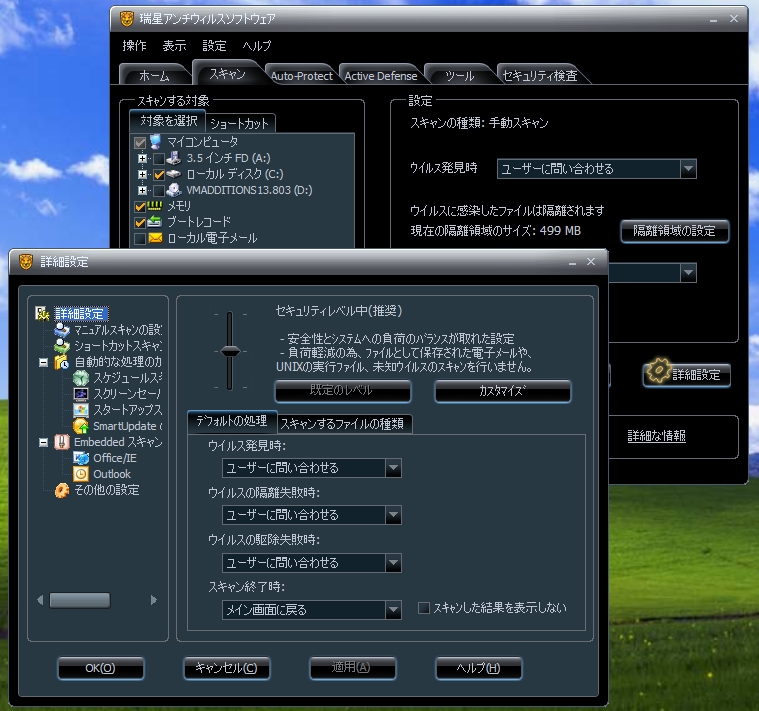The height and width of the screenshot is (711, 759).
Task: Uncheck ブートレコード checkbox
Action: pyautogui.click(x=140, y=223)
